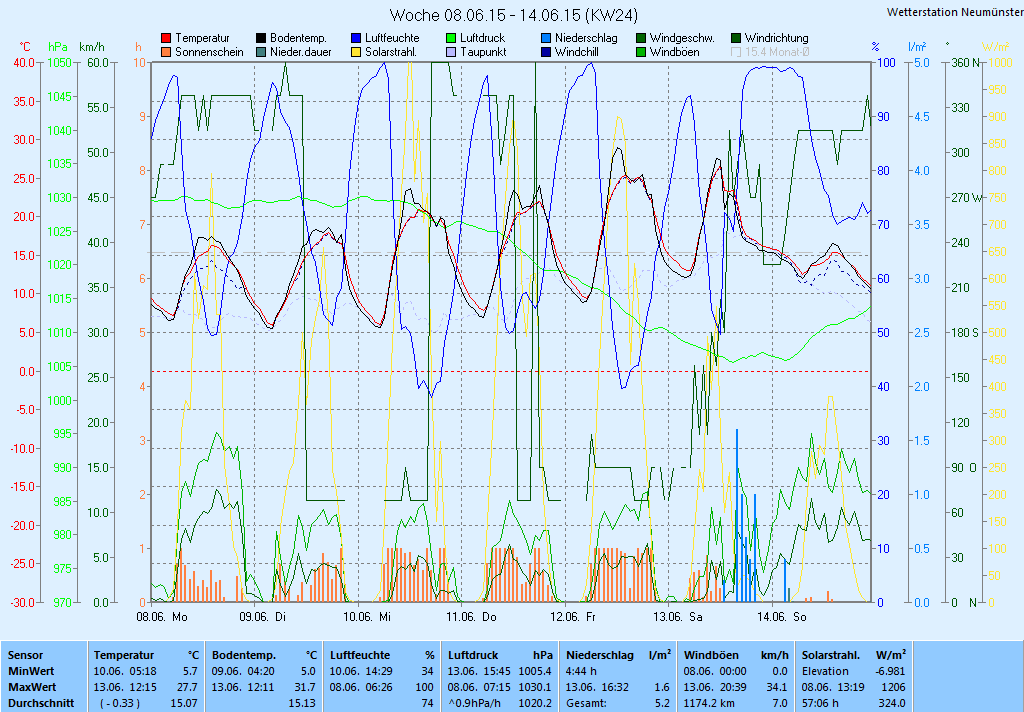Click the lavender Taupunkt legend swatch
1024x712 pixels.
click(451, 52)
